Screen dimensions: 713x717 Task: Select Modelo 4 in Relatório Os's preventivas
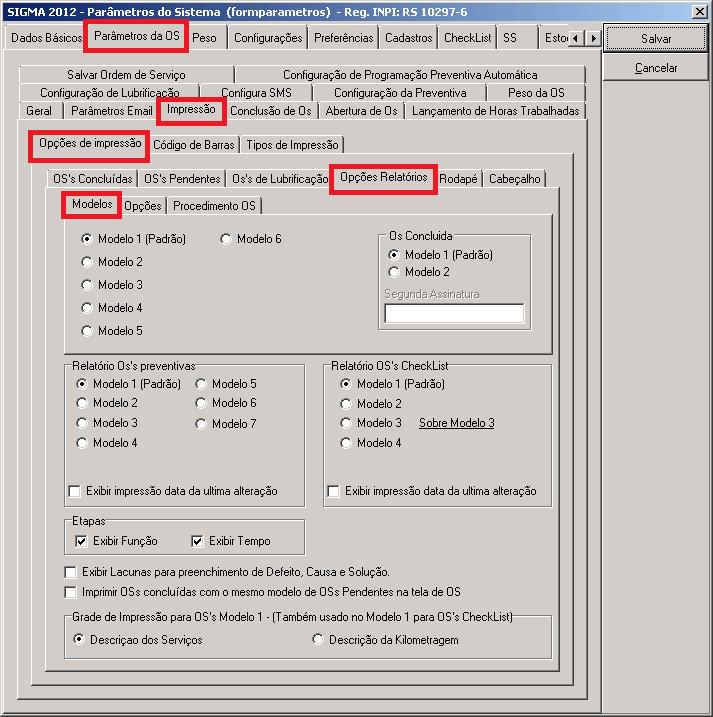point(107,443)
